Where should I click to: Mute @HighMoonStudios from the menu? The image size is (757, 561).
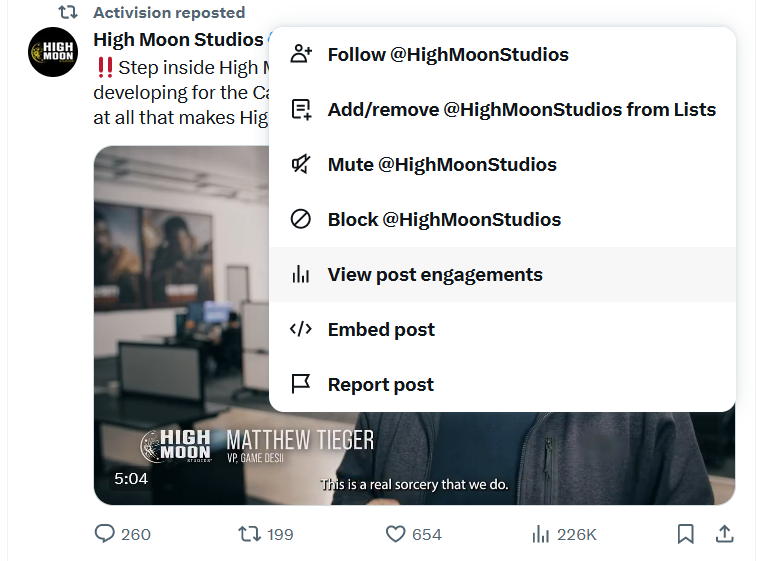tap(442, 165)
